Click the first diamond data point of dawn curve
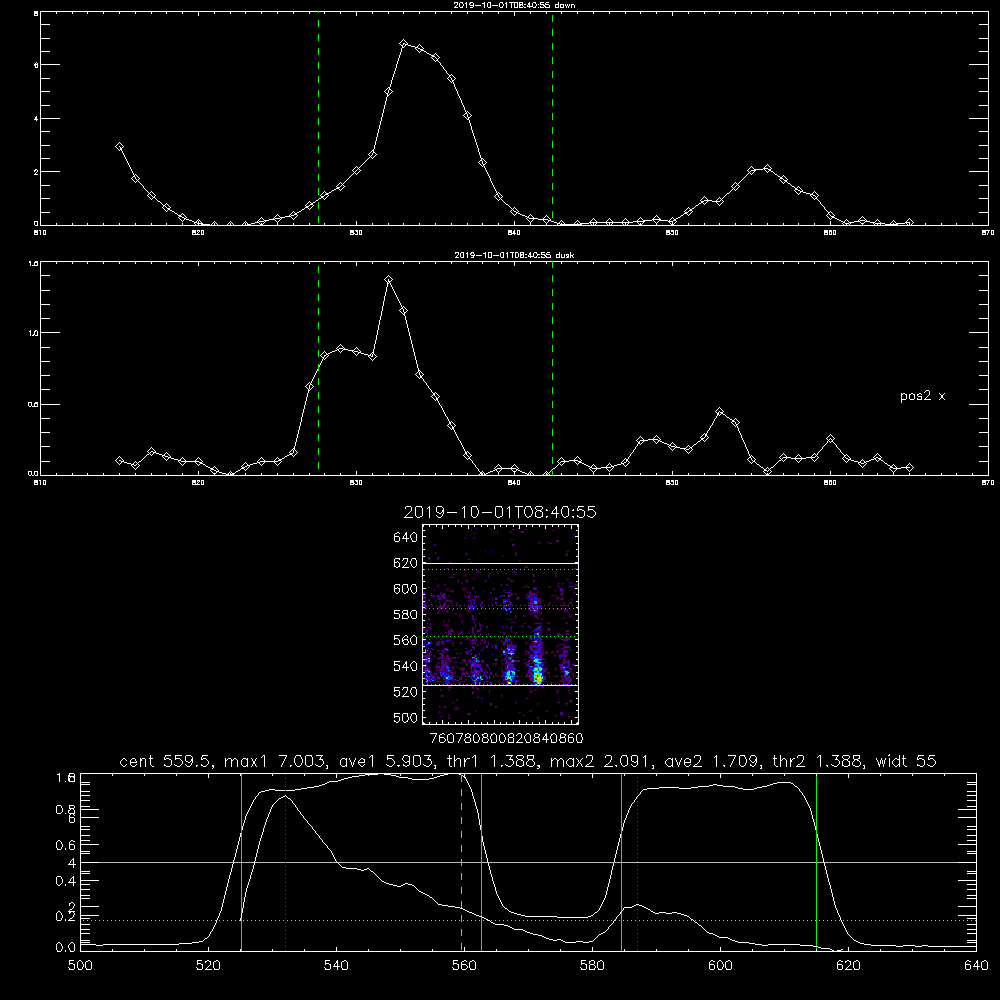1000x1000 pixels. point(119,147)
